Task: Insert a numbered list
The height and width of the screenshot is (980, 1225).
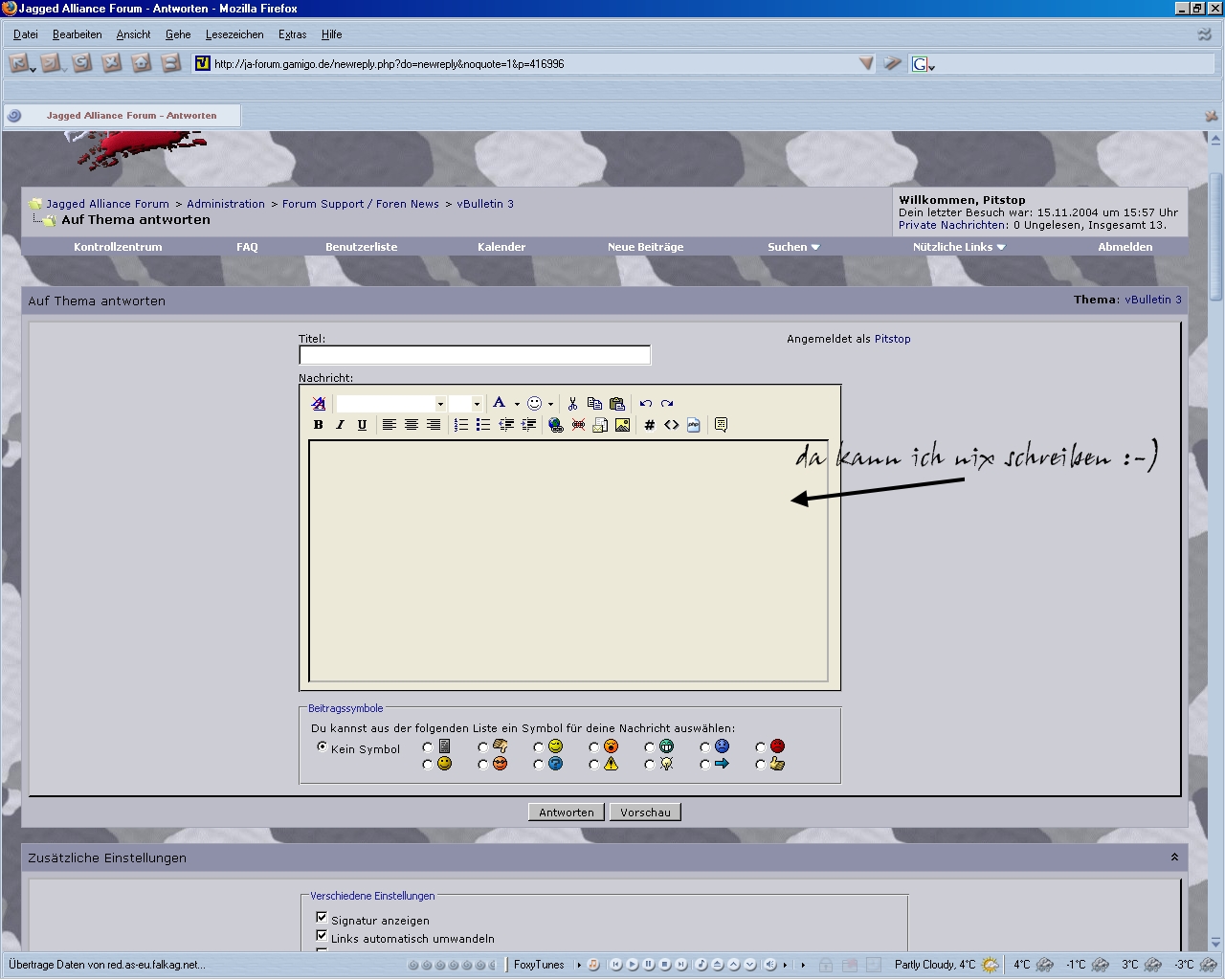Action: point(461,425)
